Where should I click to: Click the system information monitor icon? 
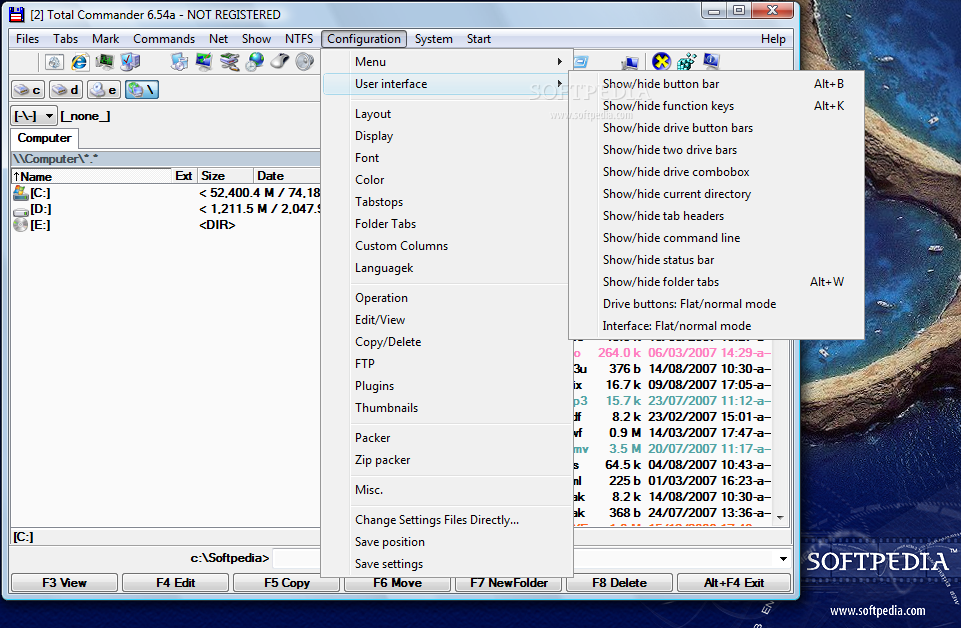(711, 61)
